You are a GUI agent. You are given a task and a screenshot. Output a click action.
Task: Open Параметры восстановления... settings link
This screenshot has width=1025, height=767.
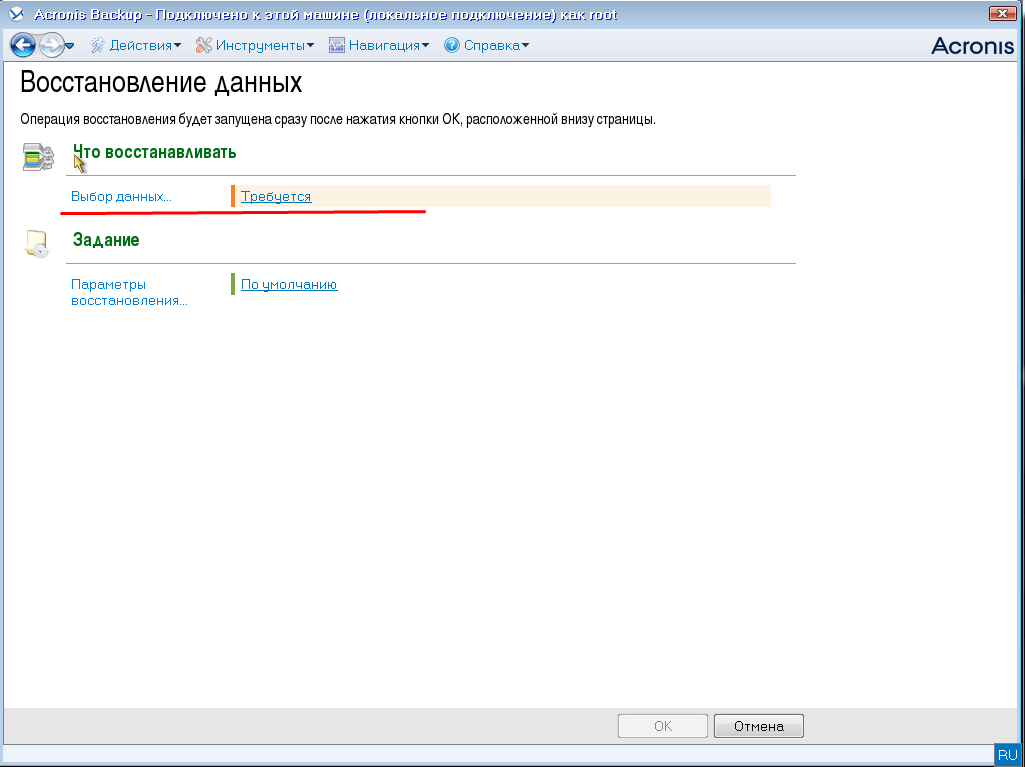click(129, 292)
